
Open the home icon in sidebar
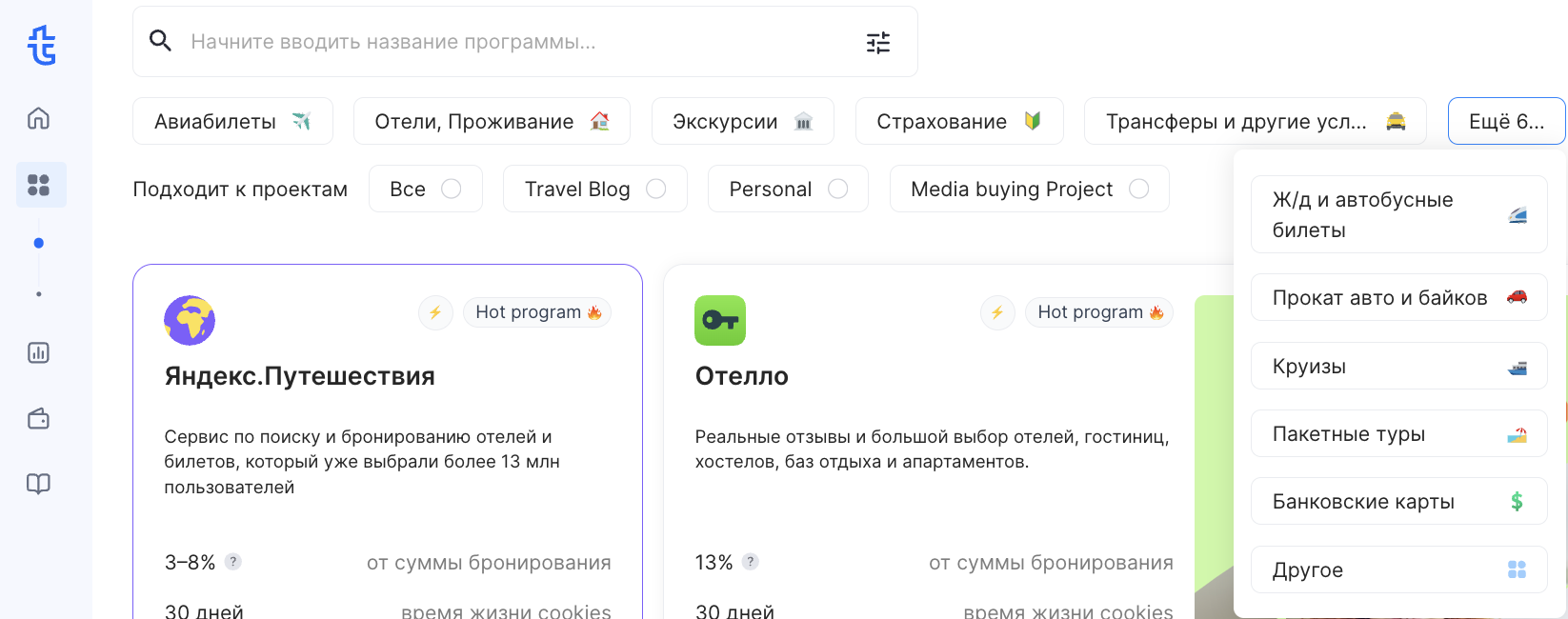38,118
